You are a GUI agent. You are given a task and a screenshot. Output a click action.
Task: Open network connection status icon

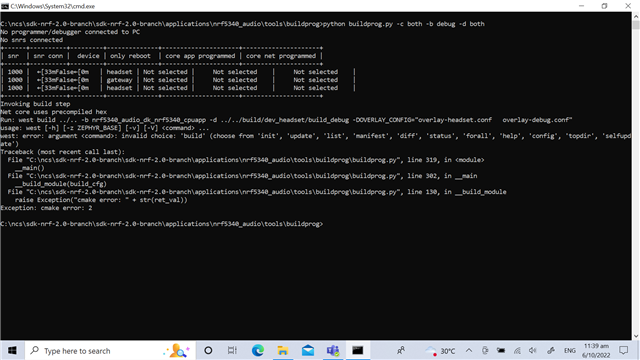click(517, 351)
